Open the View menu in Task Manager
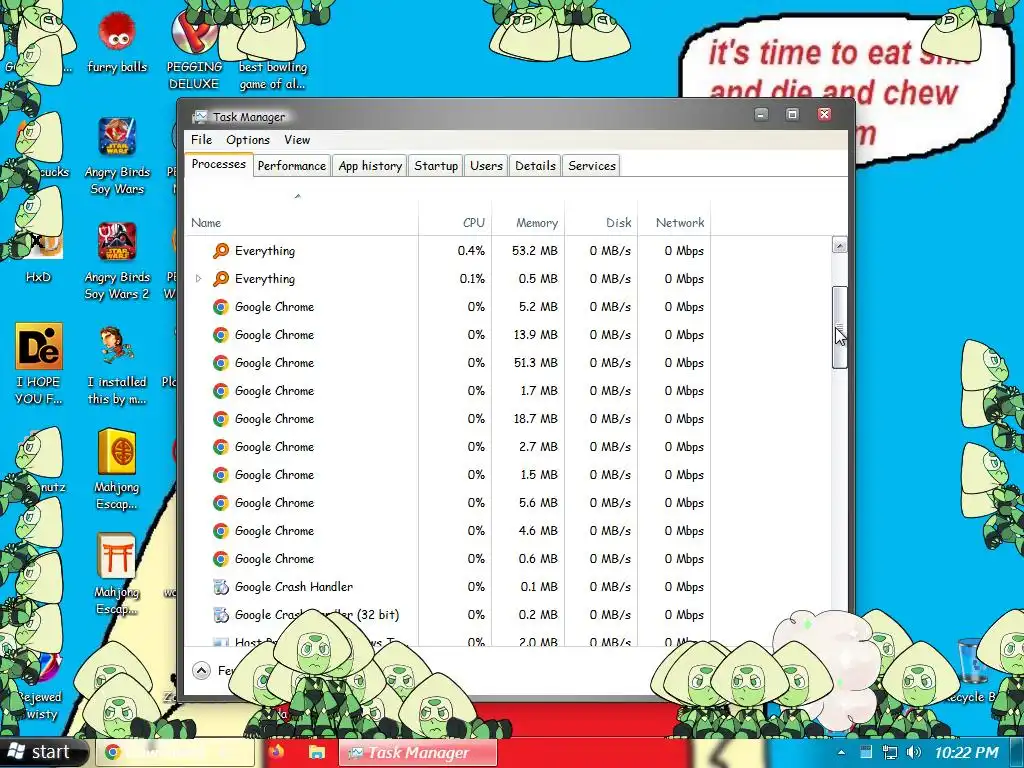1024x768 pixels. pos(296,140)
